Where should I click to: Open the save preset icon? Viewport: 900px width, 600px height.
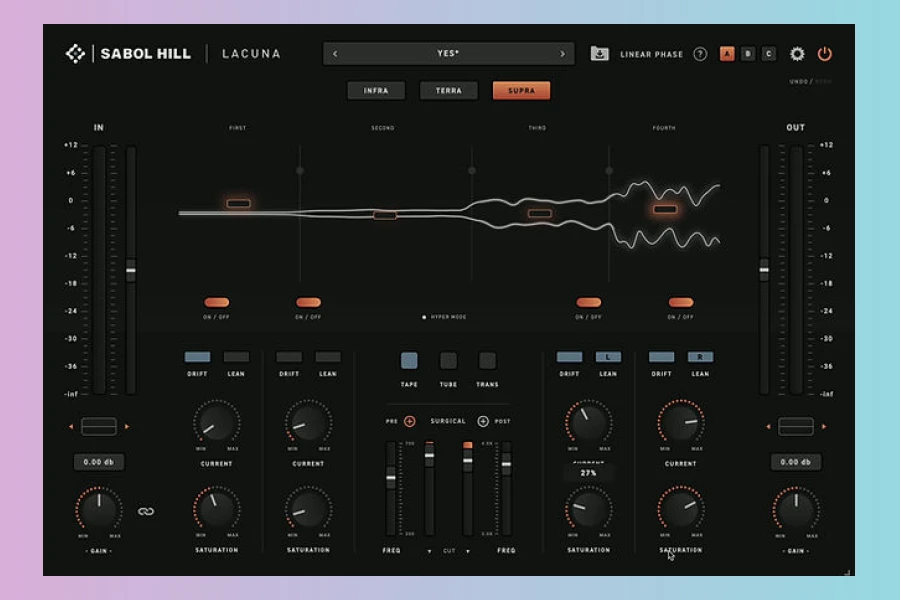tap(599, 54)
